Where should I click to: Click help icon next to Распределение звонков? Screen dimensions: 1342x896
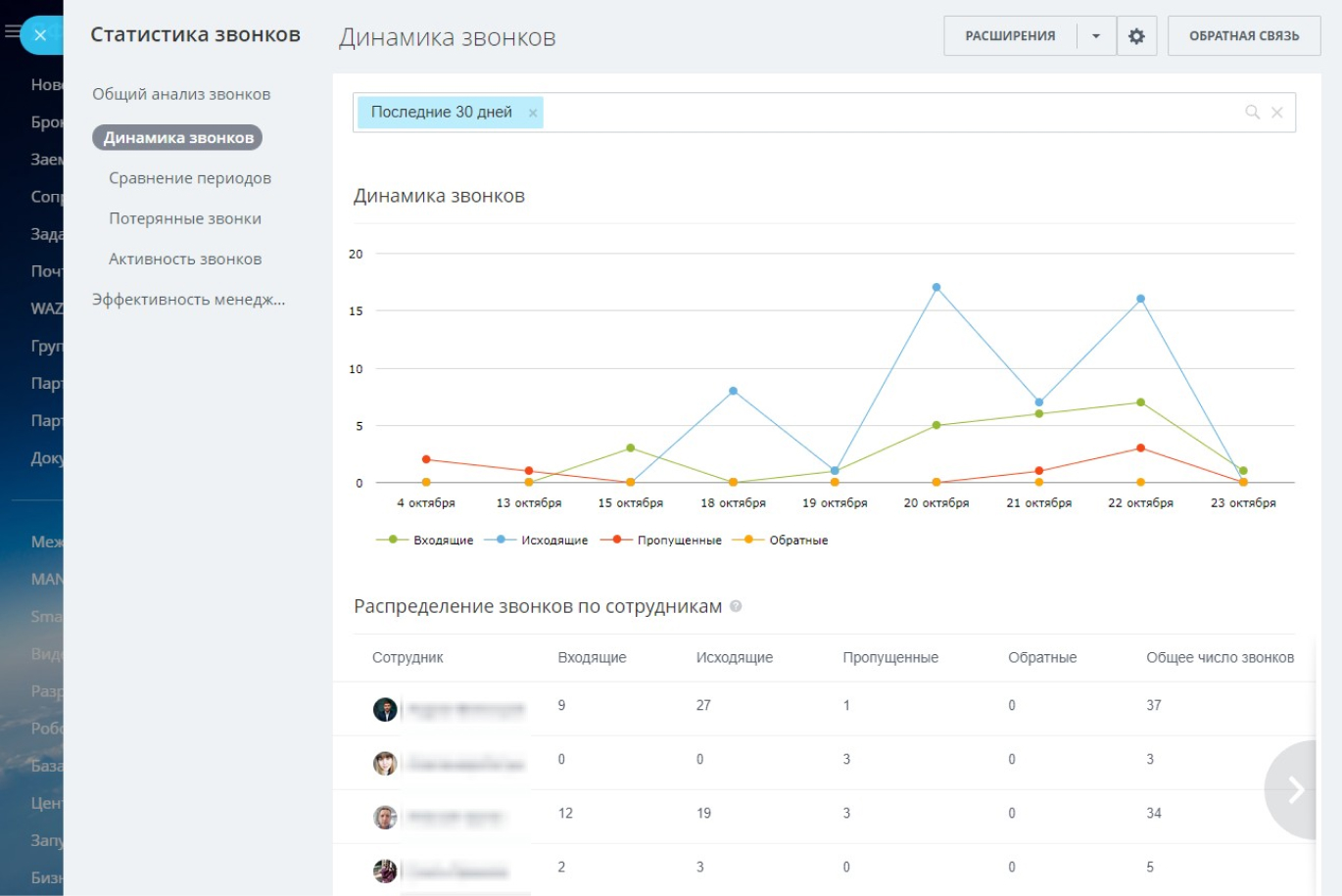coord(736,606)
